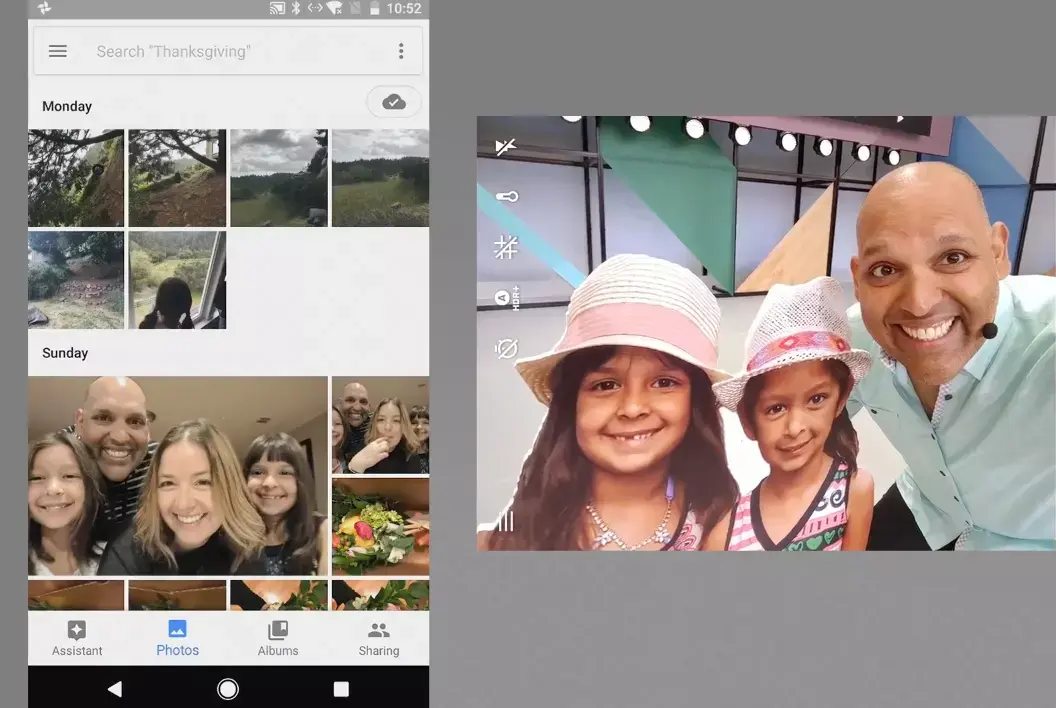Open the three-dot overflow menu
Screen dimensions: 1056x708
click(401, 51)
